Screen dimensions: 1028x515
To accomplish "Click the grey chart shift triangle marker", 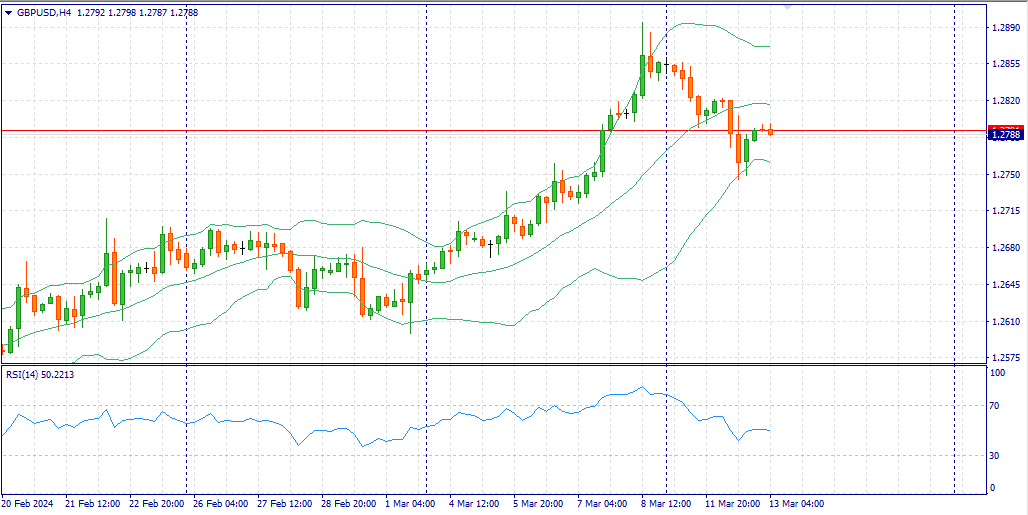I will click(786, 6).
